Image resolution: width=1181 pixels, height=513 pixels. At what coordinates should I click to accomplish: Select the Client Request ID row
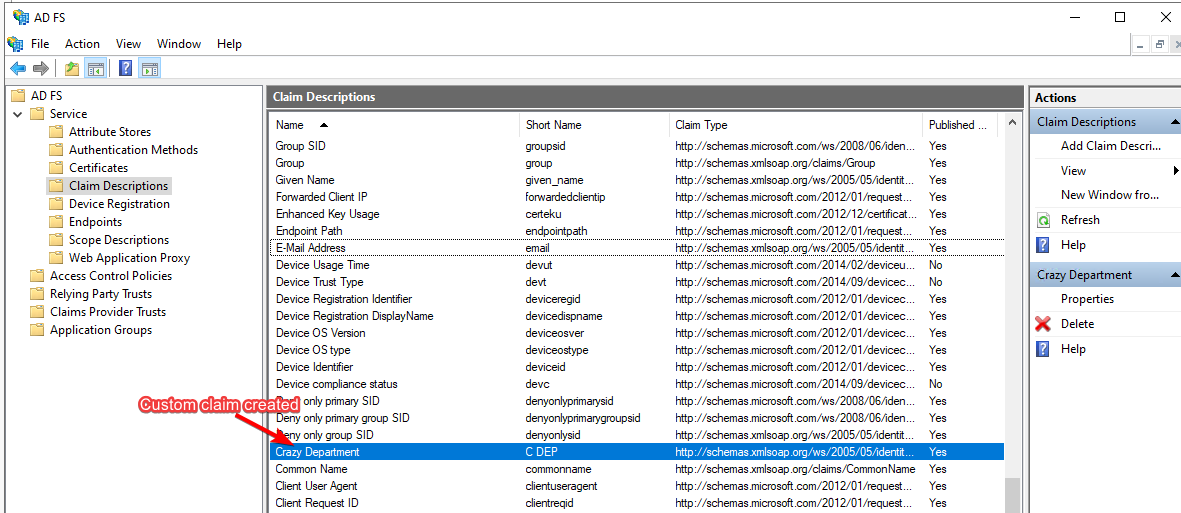636,502
